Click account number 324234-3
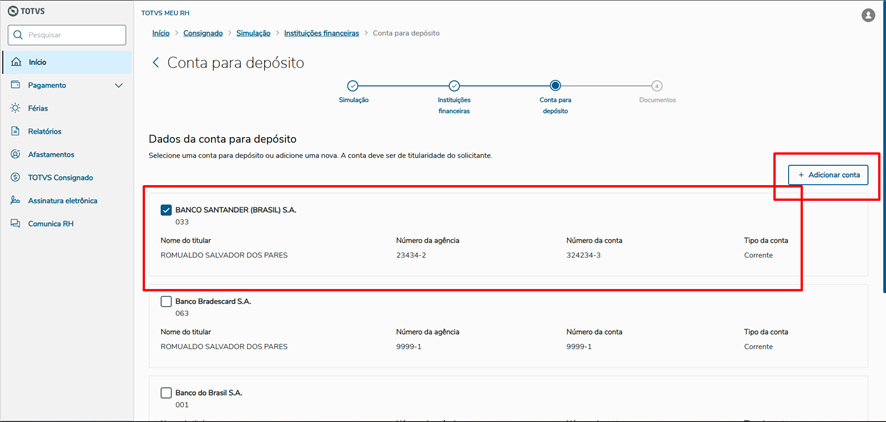Image resolution: width=886 pixels, height=422 pixels. click(x=583, y=255)
